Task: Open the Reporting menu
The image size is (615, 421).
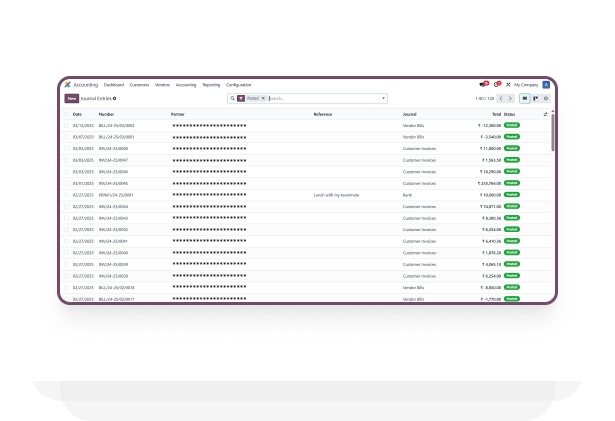Action: point(211,85)
